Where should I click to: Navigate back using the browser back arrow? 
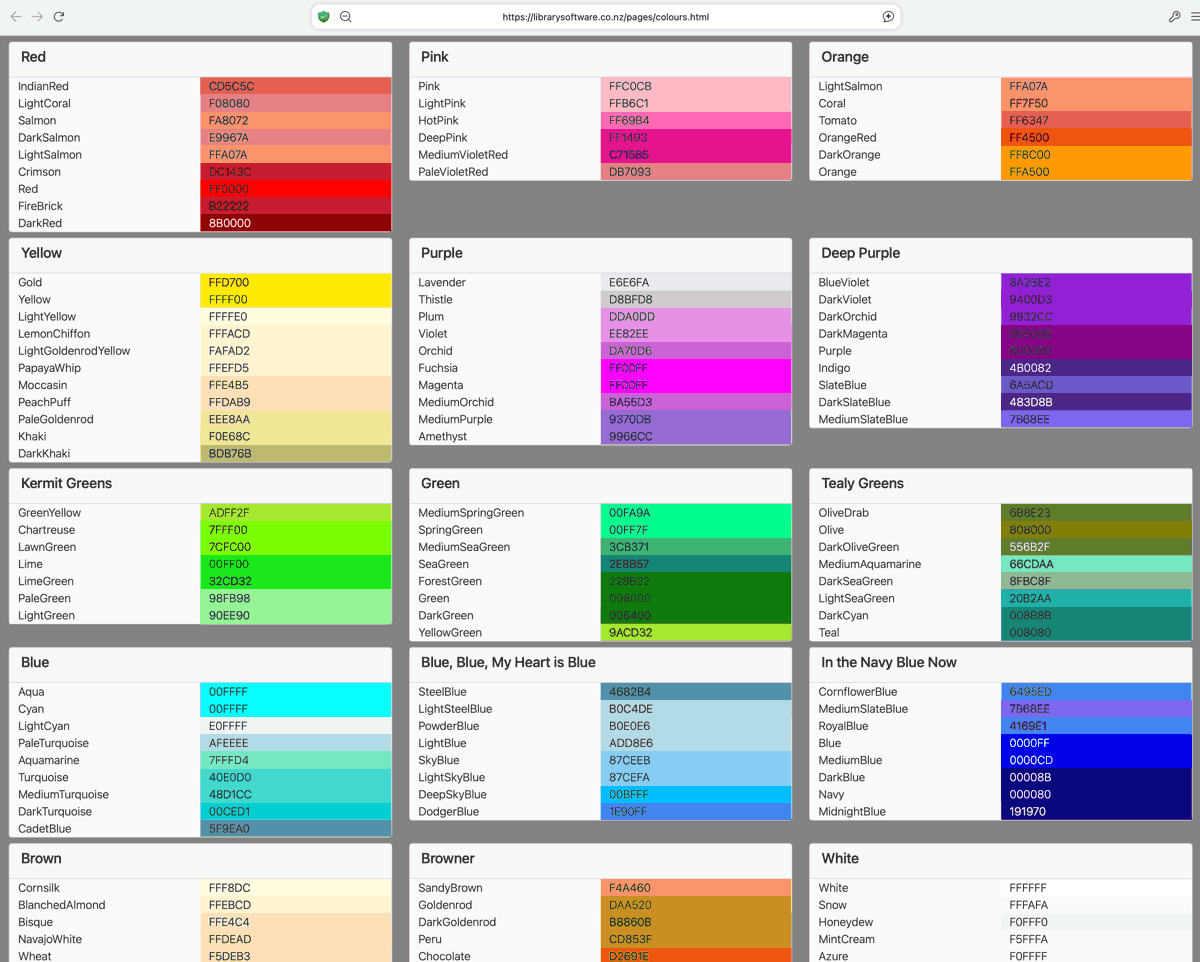[x=17, y=16]
